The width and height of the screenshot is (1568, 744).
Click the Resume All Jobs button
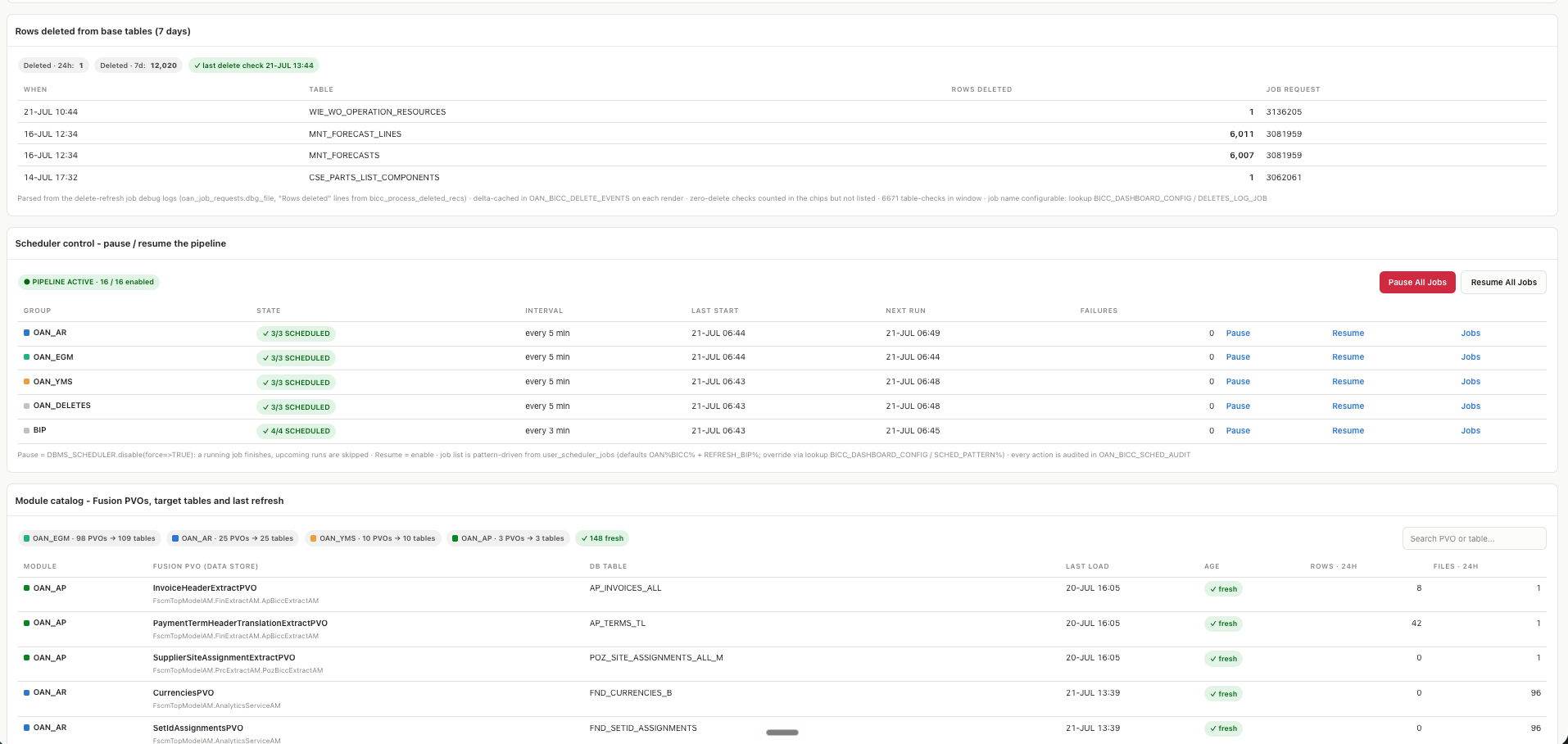pyautogui.click(x=1503, y=282)
